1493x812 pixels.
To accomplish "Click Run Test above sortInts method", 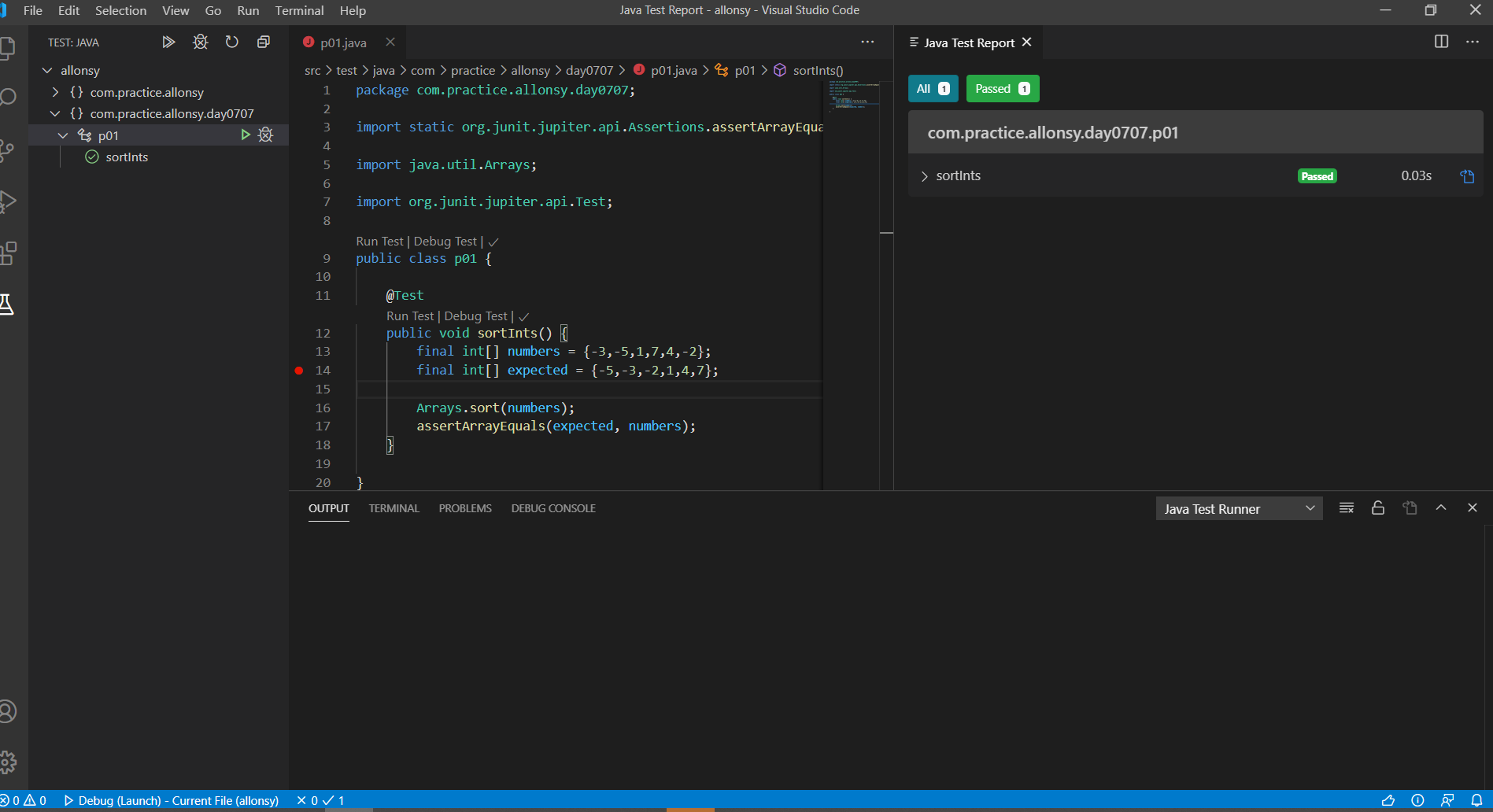I will coord(410,316).
